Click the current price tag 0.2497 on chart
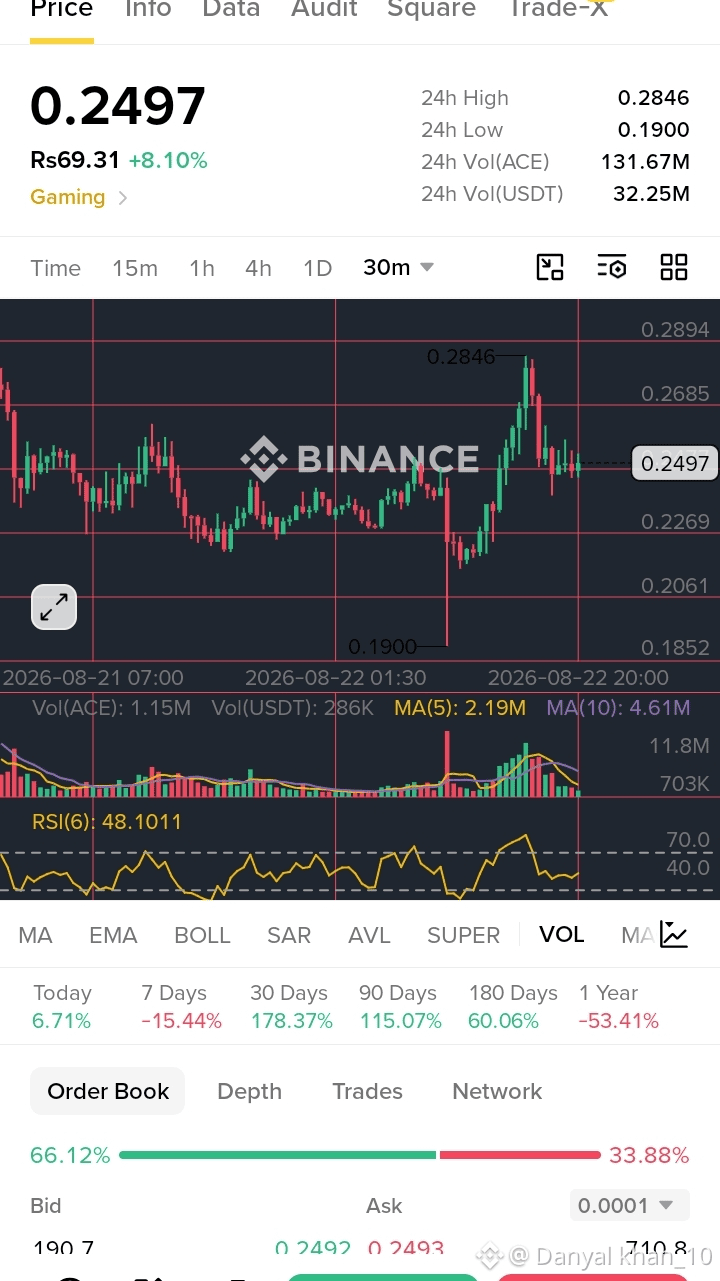Image resolution: width=720 pixels, height=1281 pixels. (x=675, y=463)
